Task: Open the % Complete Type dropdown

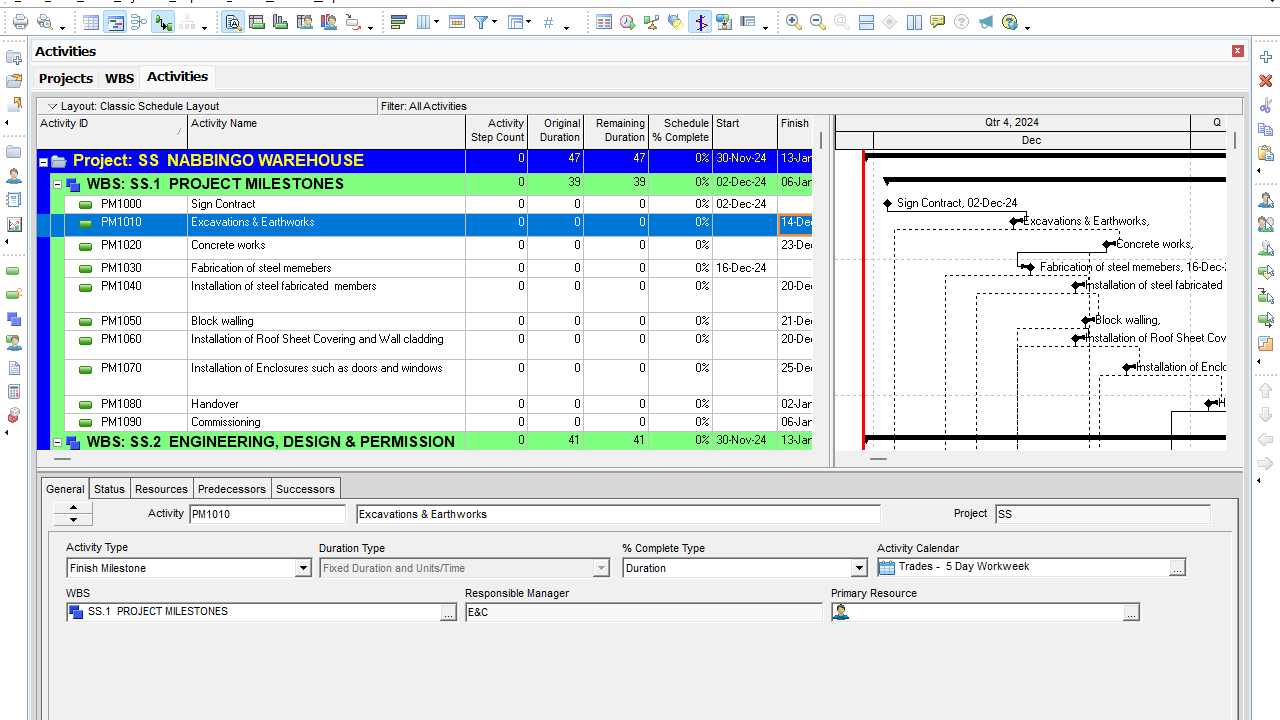Action: tap(858, 566)
